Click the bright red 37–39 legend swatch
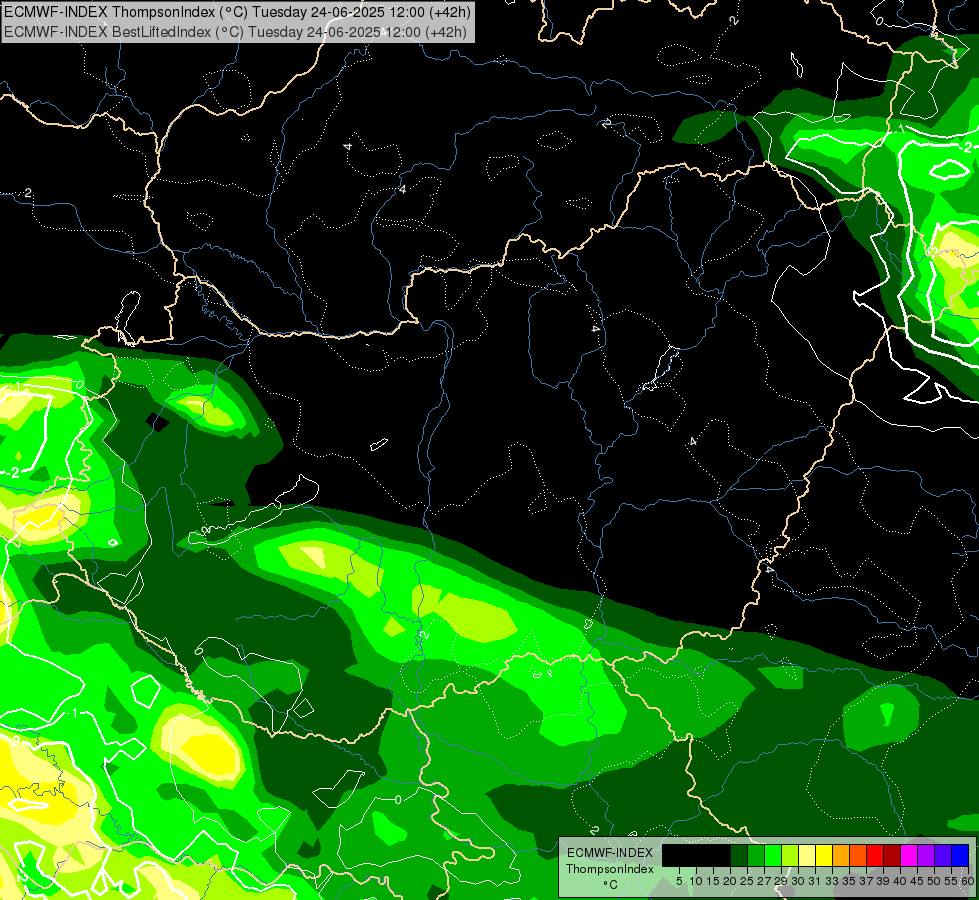Viewport: 979px width, 900px height. (875, 855)
